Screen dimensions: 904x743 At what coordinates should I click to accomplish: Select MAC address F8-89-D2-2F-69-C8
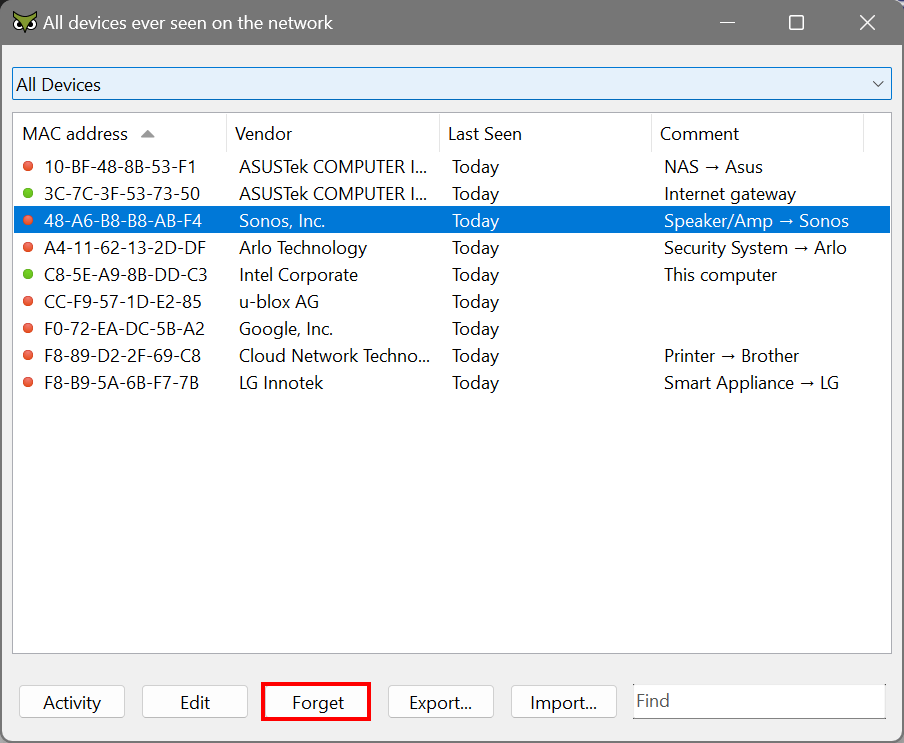click(122, 356)
